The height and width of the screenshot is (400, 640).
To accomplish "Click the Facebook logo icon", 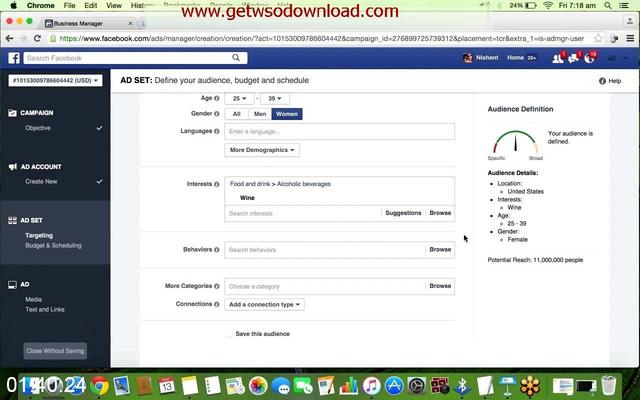I will pos(14,58).
